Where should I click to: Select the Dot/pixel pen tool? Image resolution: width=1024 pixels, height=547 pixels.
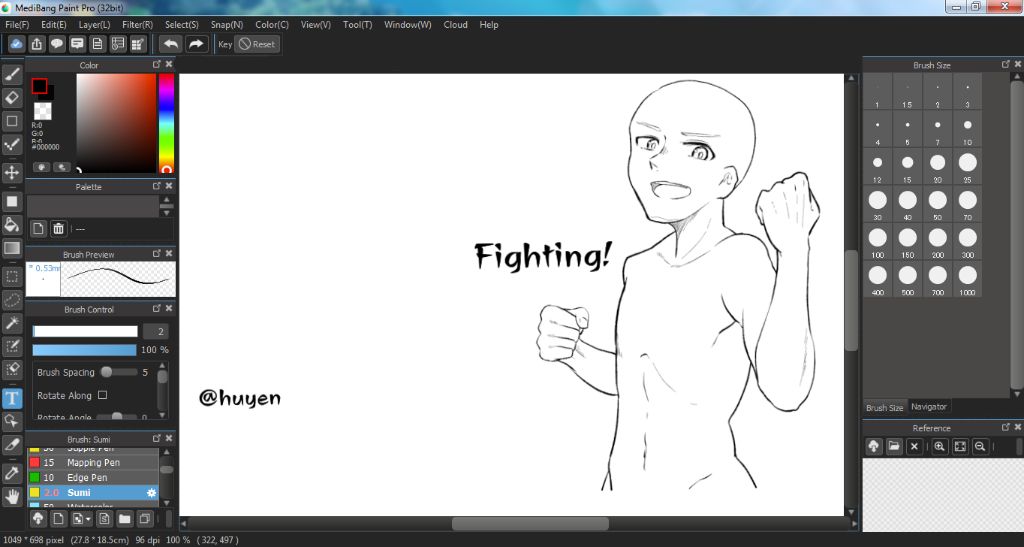(12, 144)
